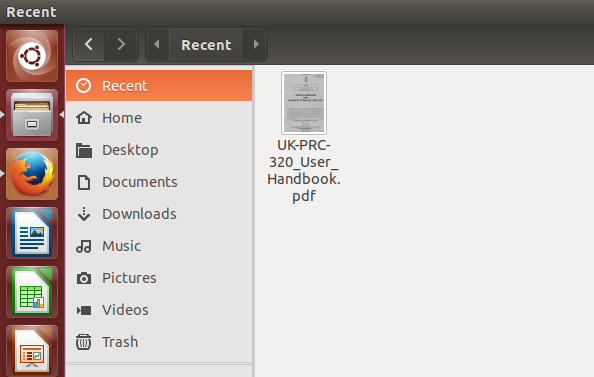Go forward with the forward arrow
594x377 pixels.
[121, 45]
